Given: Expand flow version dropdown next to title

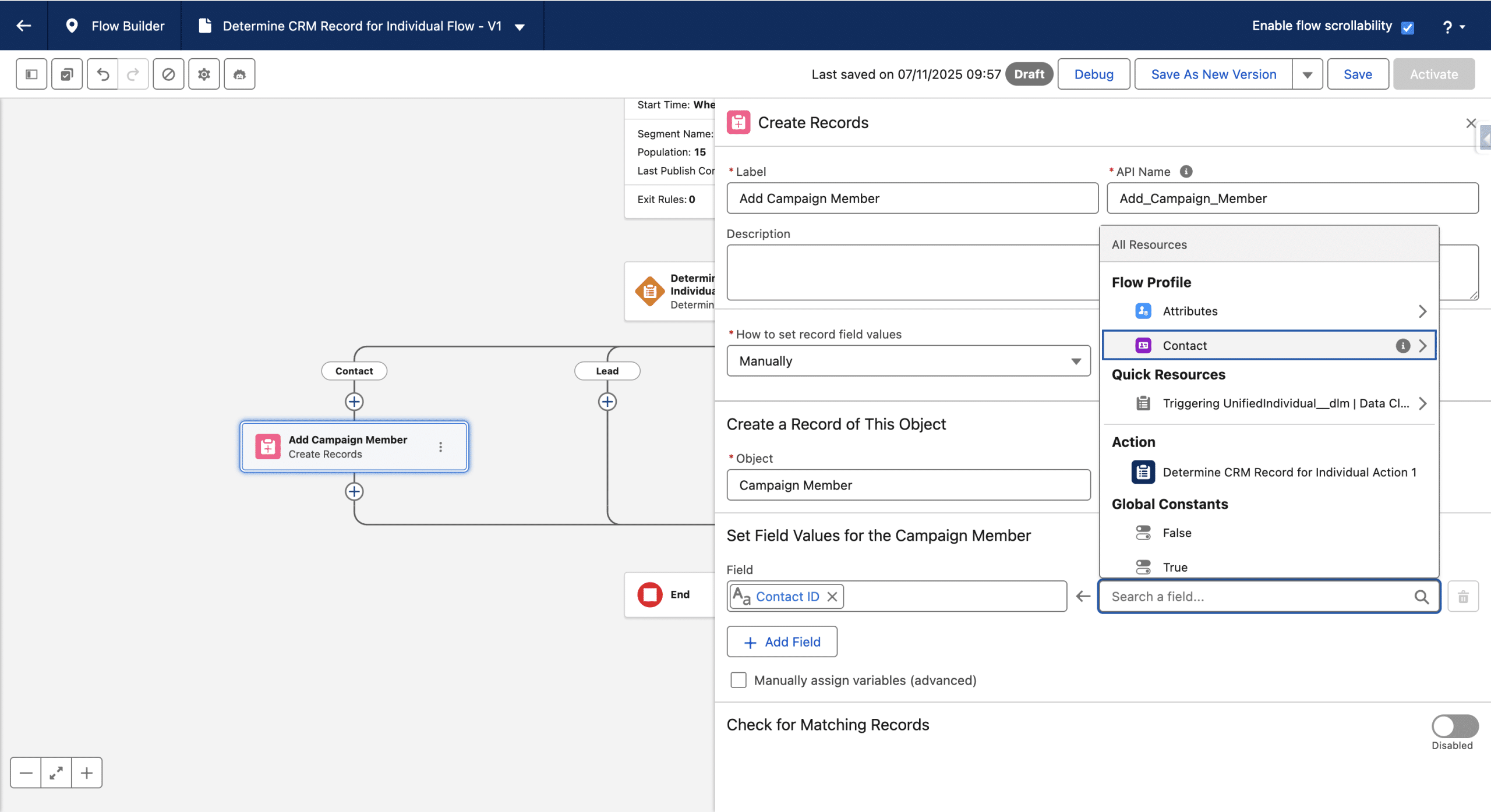Looking at the screenshot, I should [520, 27].
